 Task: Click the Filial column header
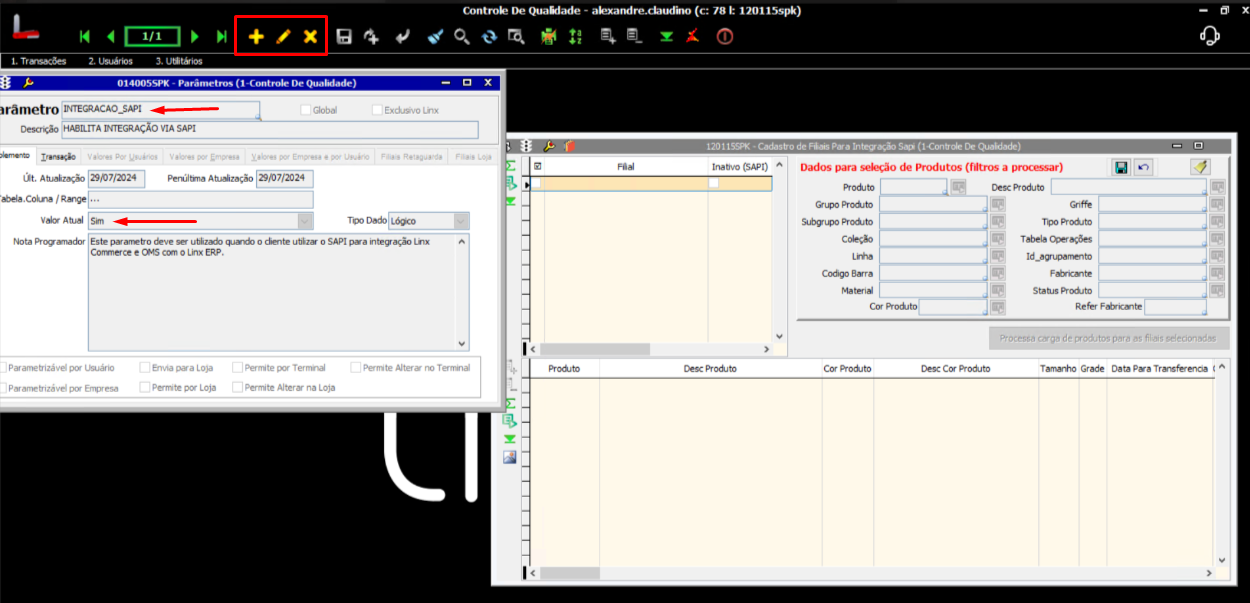point(624,167)
